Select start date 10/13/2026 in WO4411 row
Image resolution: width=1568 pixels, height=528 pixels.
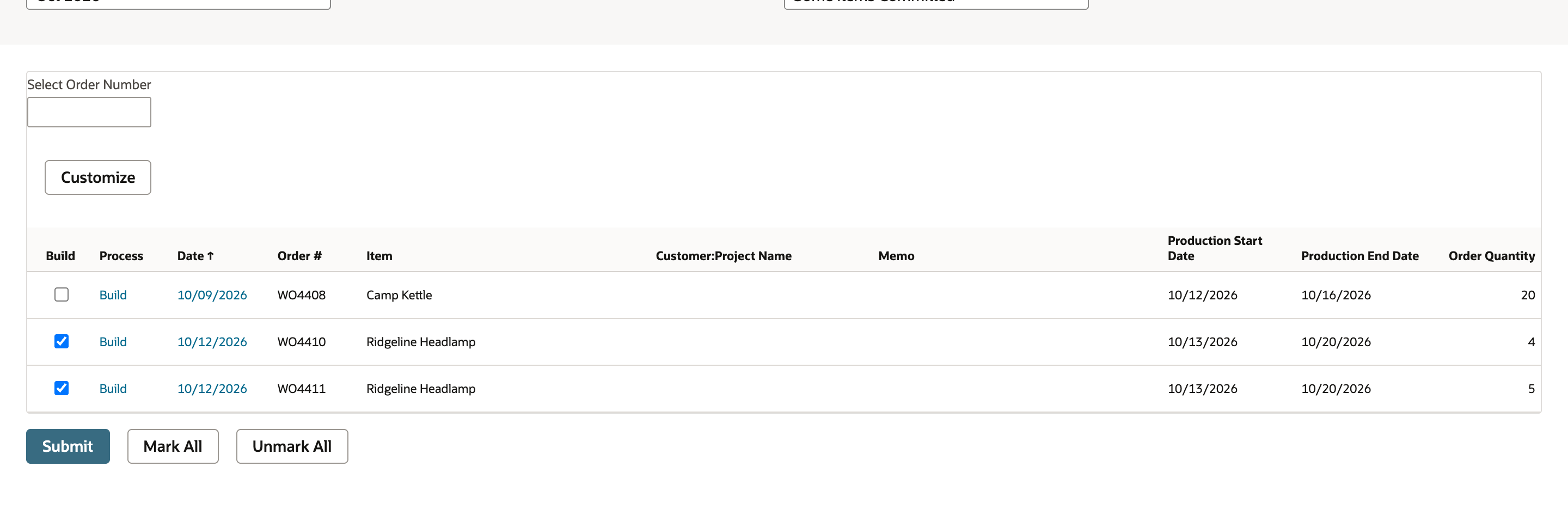1202,389
